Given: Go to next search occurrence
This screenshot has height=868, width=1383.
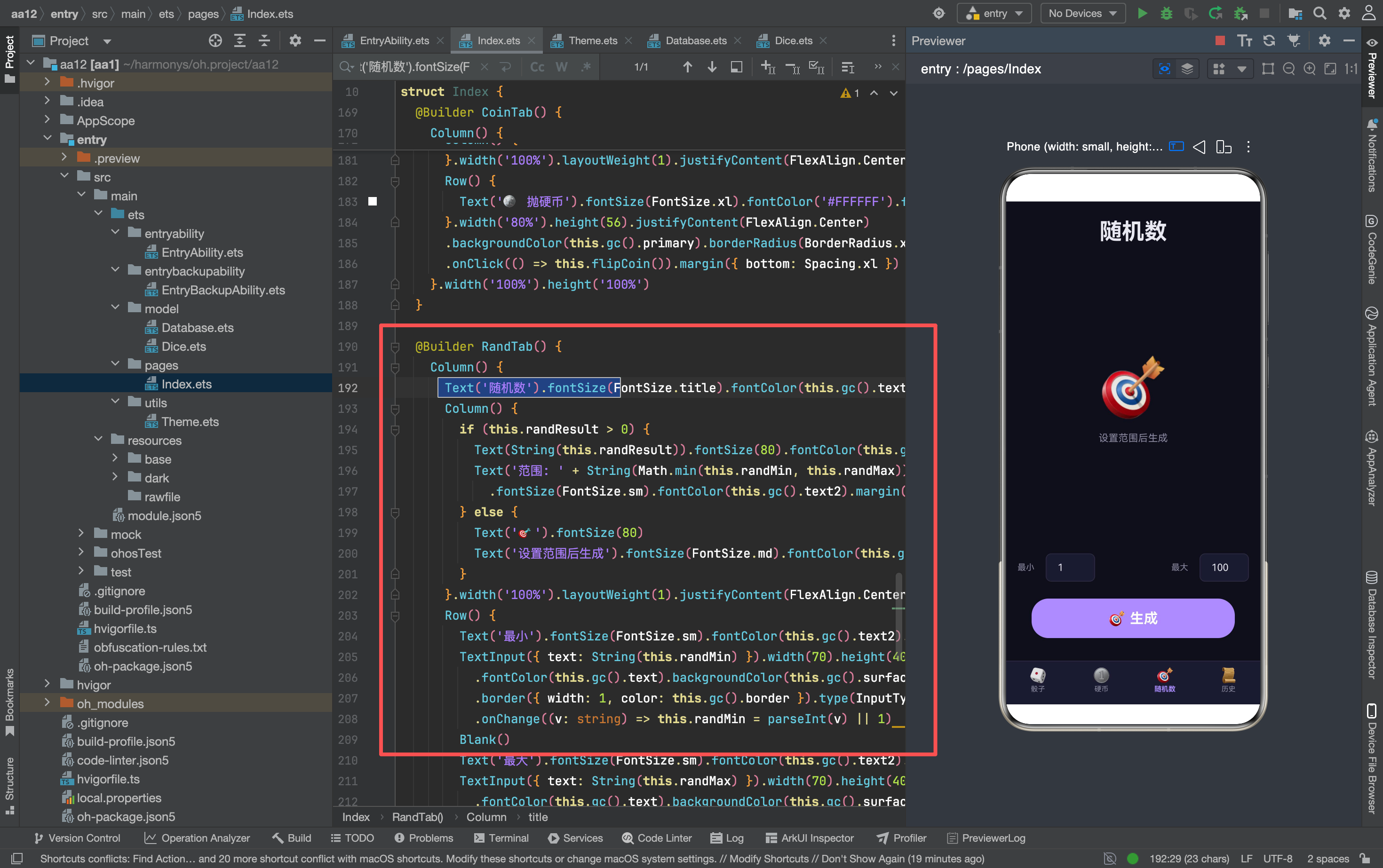Looking at the screenshot, I should (x=712, y=67).
